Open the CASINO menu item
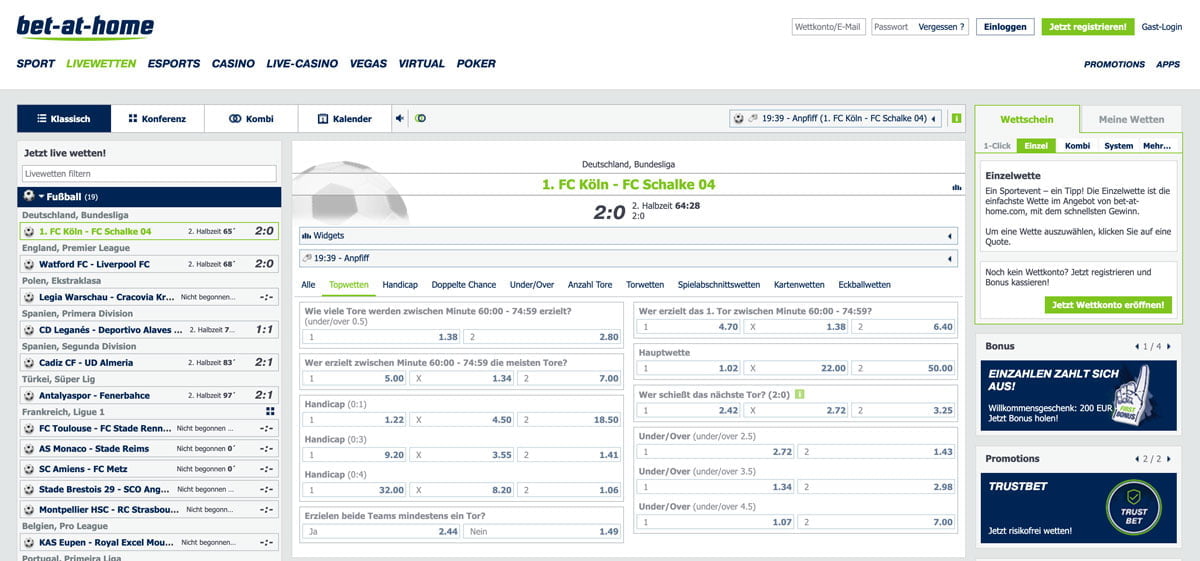 (233, 64)
